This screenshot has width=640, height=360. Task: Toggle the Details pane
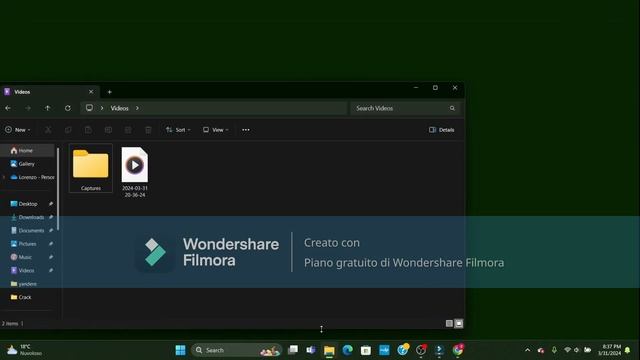point(442,130)
